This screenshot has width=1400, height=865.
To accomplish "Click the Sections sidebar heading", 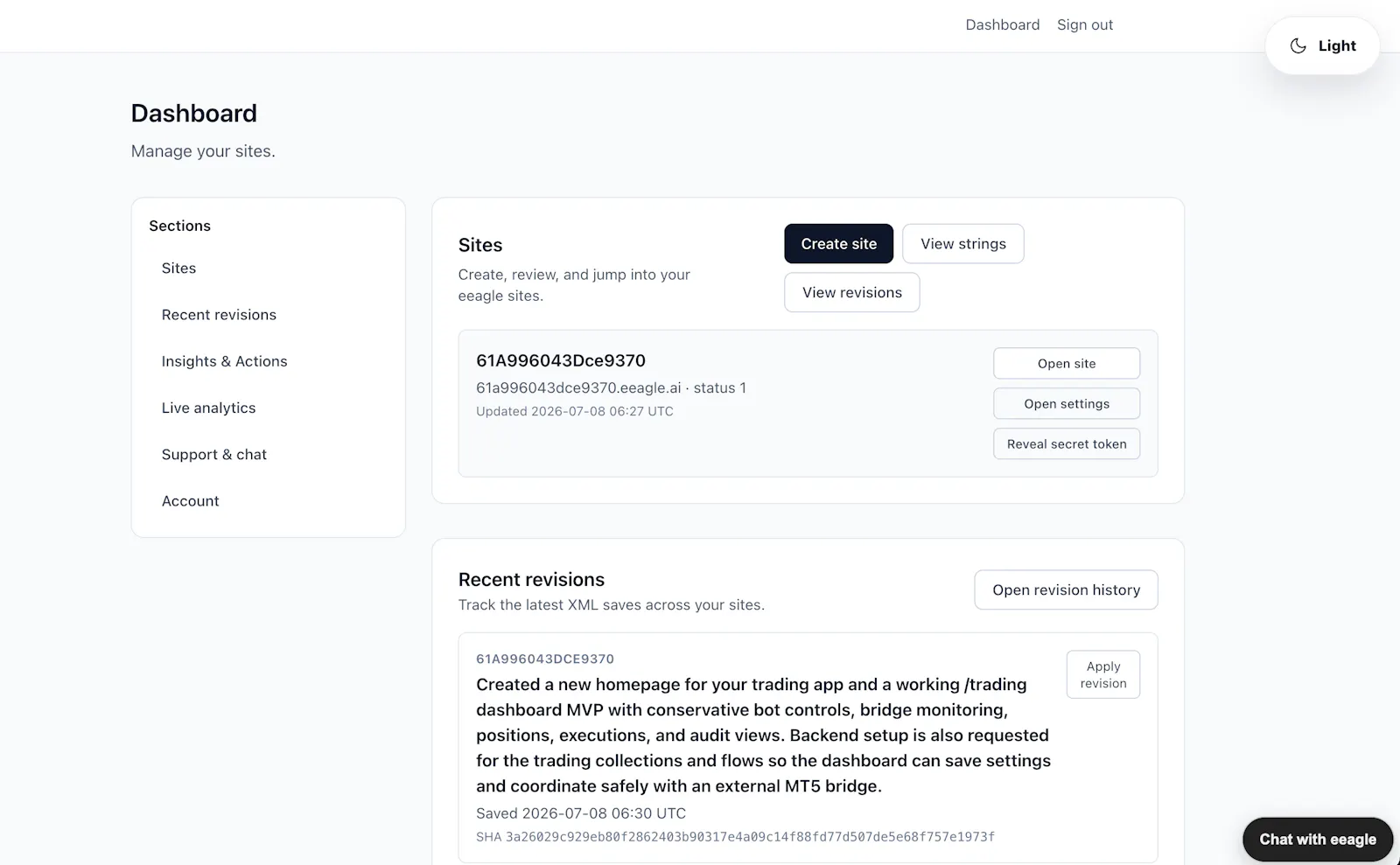I will (x=179, y=226).
